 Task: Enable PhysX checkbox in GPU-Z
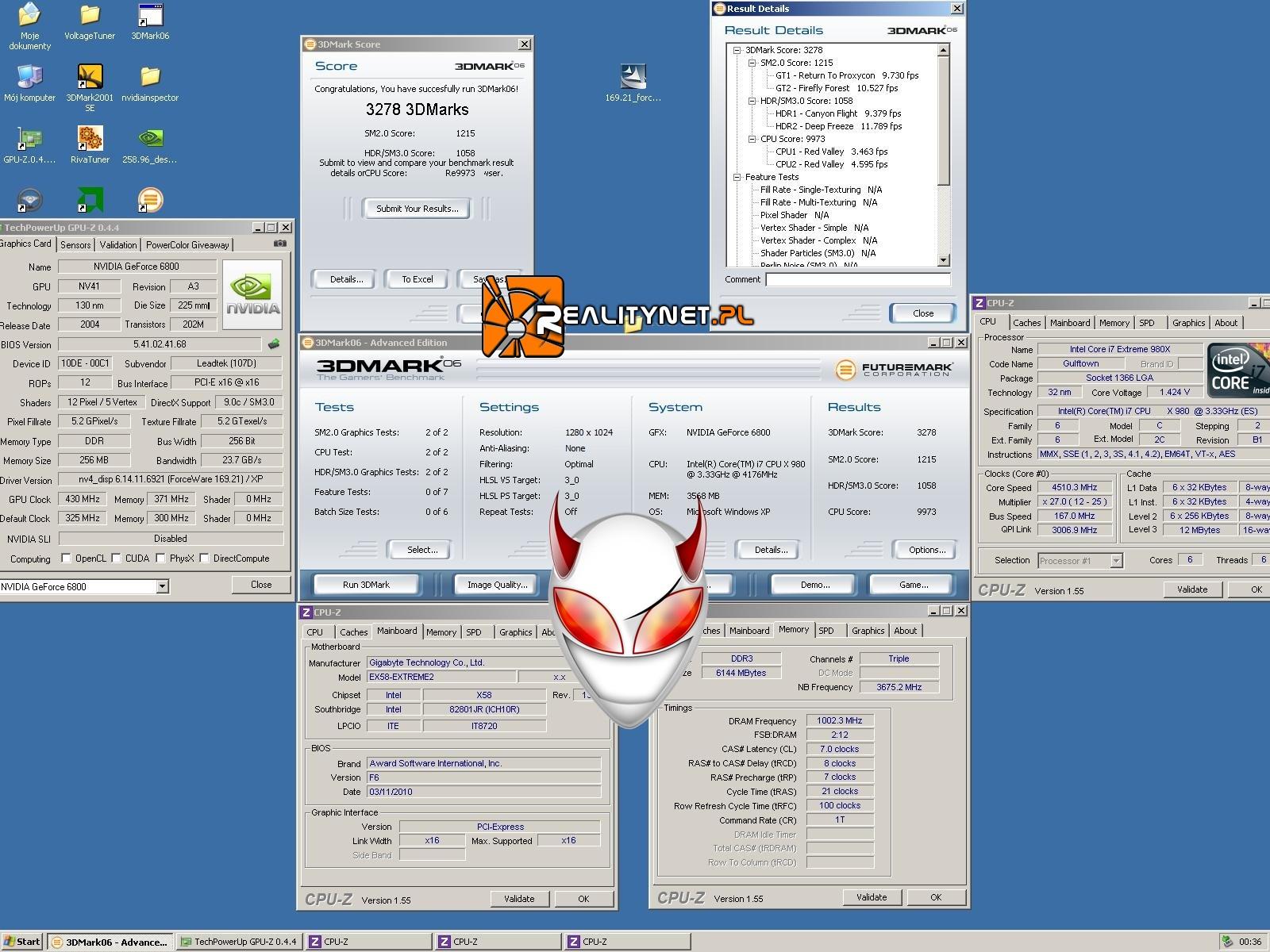coord(160,559)
